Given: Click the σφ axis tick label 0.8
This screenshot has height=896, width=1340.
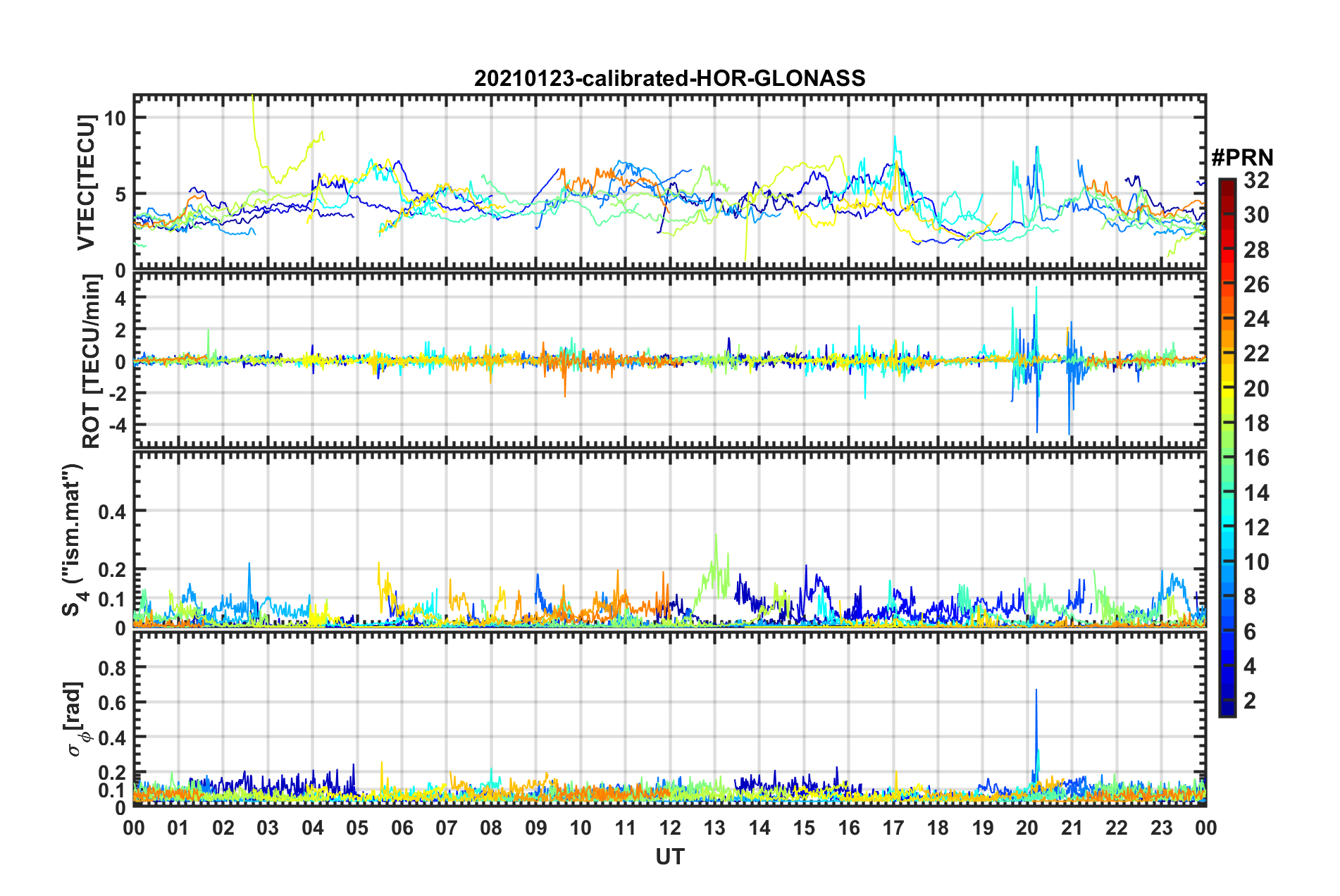Looking at the screenshot, I should click(x=113, y=667).
